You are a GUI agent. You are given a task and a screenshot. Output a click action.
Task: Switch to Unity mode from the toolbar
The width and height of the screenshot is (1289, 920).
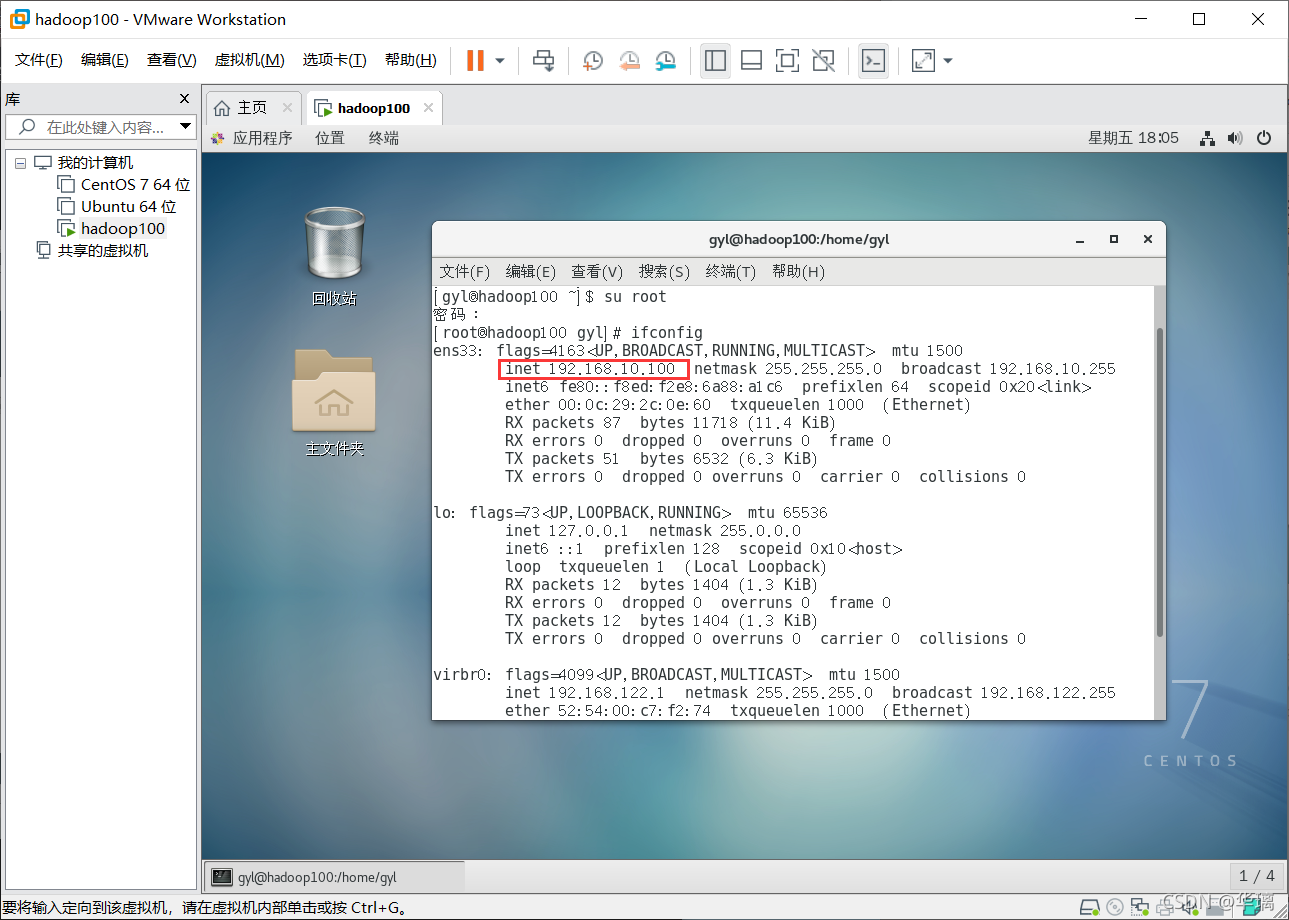(x=823, y=61)
